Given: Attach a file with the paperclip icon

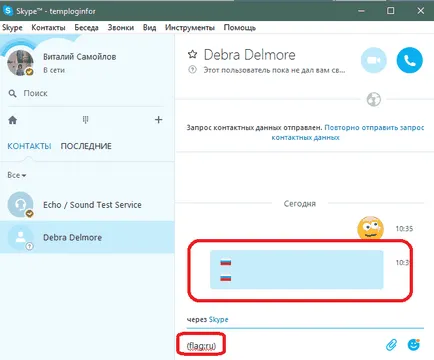Looking at the screenshot, I should point(391,345).
